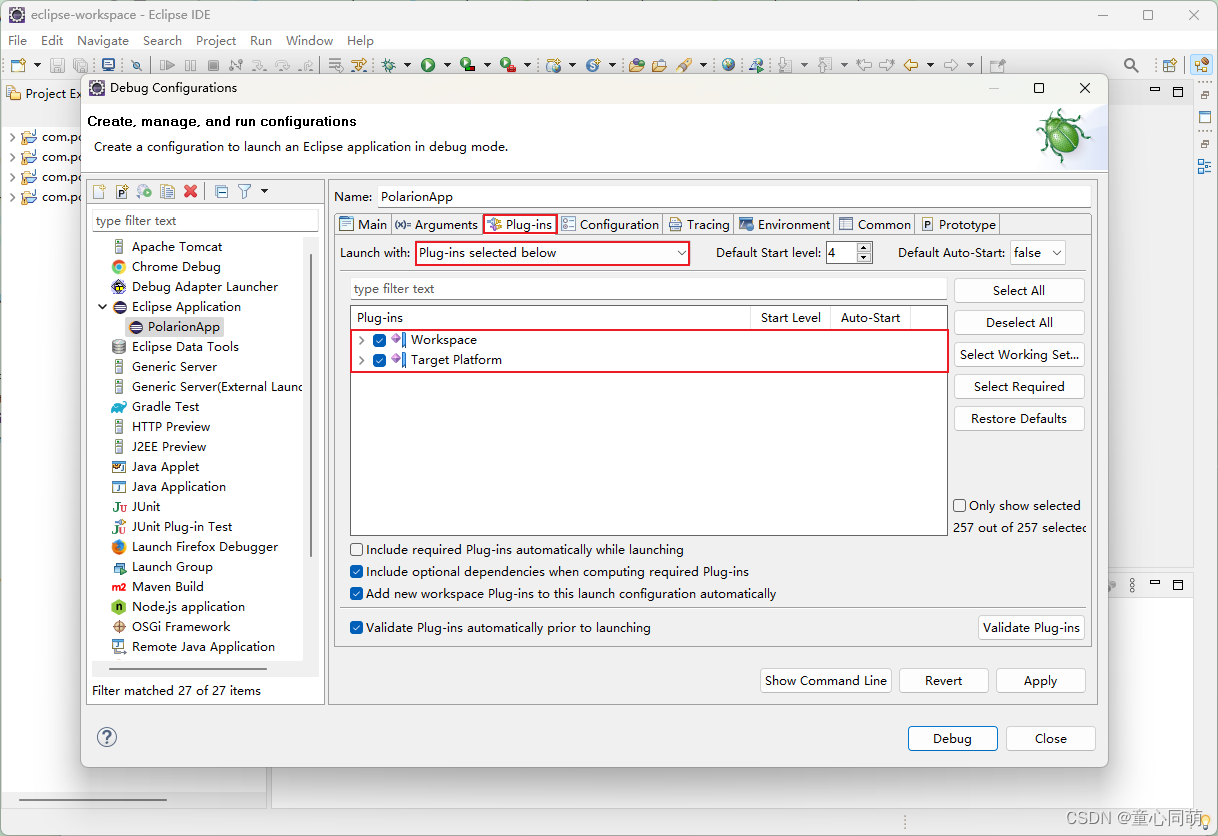The height and width of the screenshot is (836, 1218).
Task: Click the filter launch configurations funnel icon
Action: (244, 191)
